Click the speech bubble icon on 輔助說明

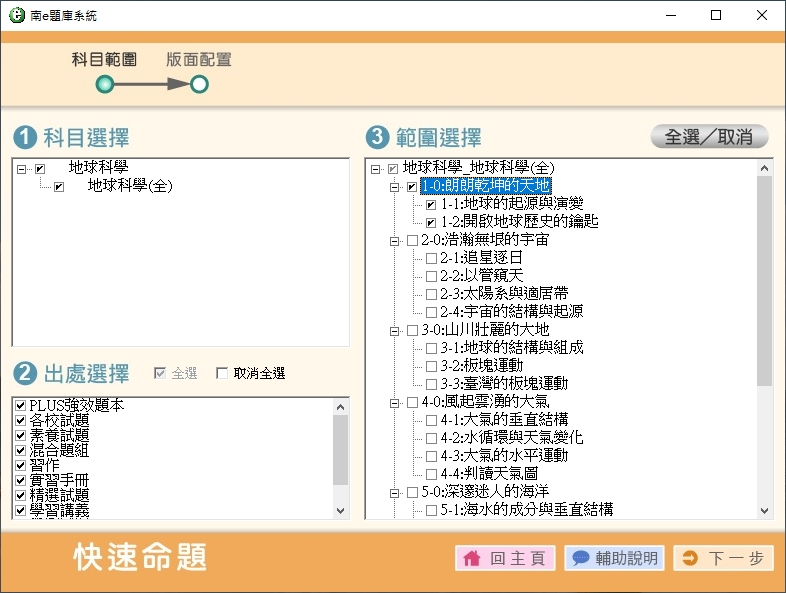580,558
